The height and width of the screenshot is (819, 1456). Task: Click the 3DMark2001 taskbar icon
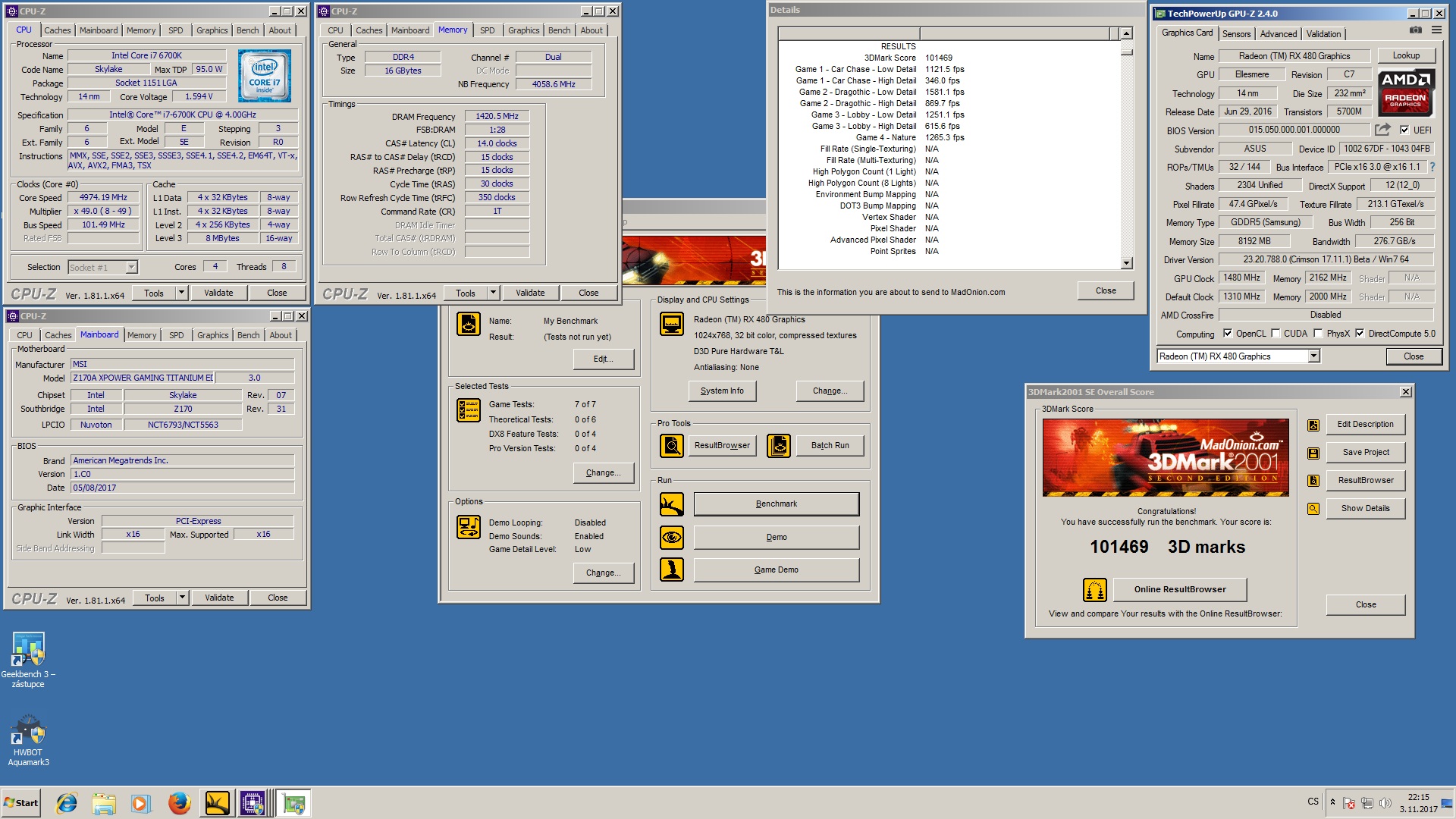click(x=217, y=803)
